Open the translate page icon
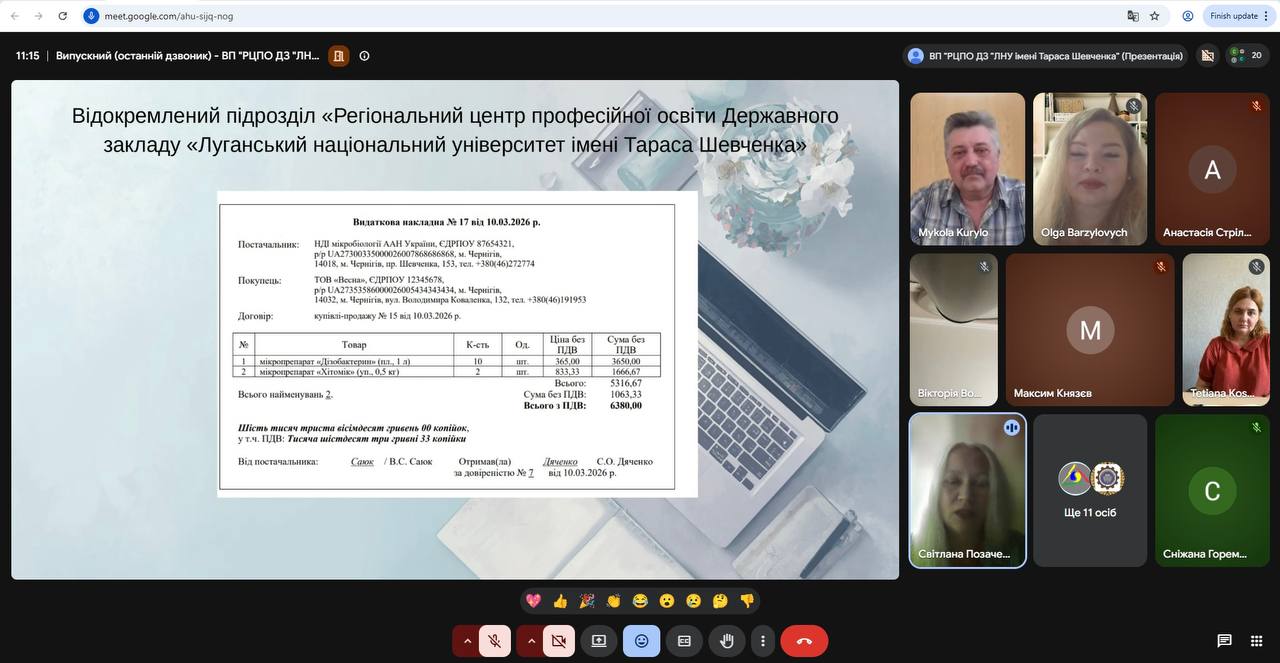 click(x=1133, y=16)
